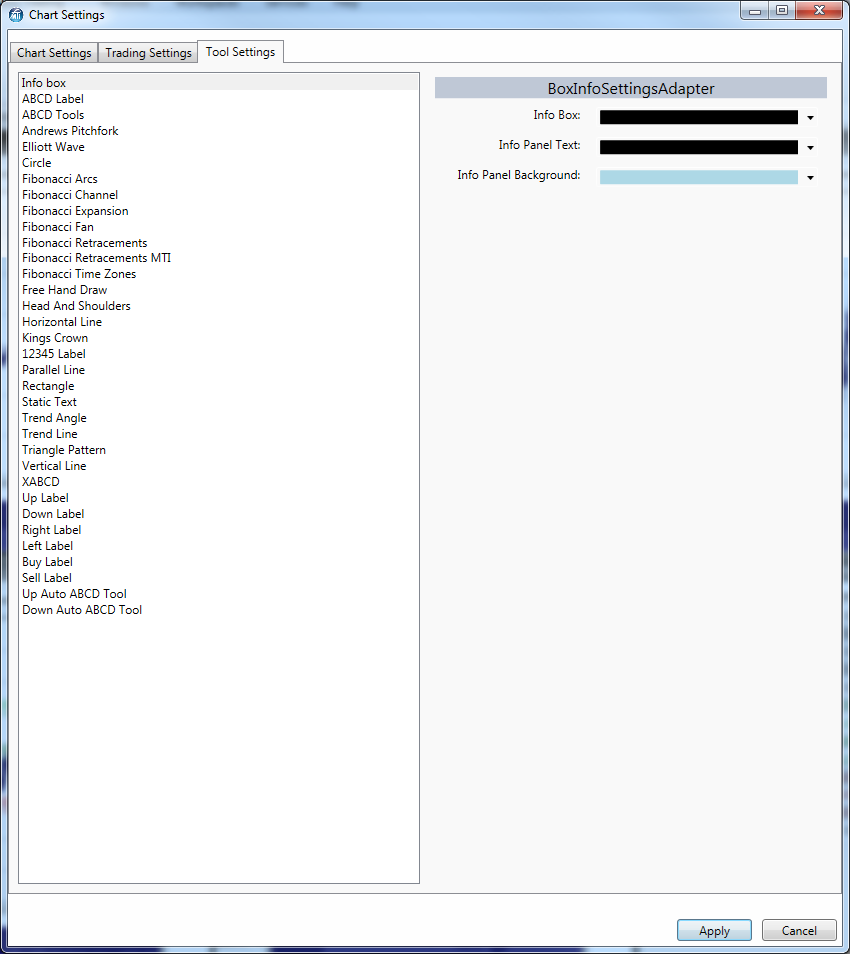Image resolution: width=850 pixels, height=954 pixels.
Task: Expand the Info Panel Text color dropdown arrow
Action: 810,147
